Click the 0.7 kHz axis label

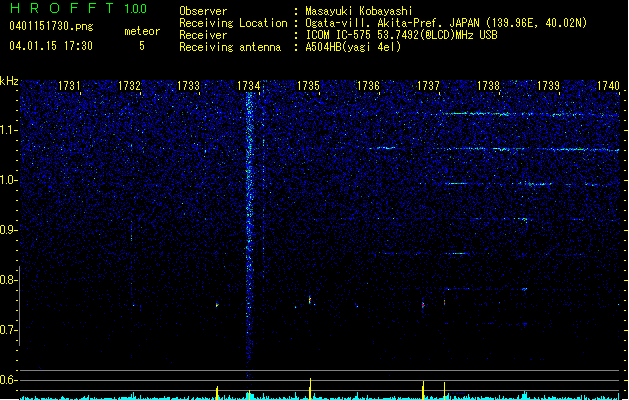[x=8, y=330]
